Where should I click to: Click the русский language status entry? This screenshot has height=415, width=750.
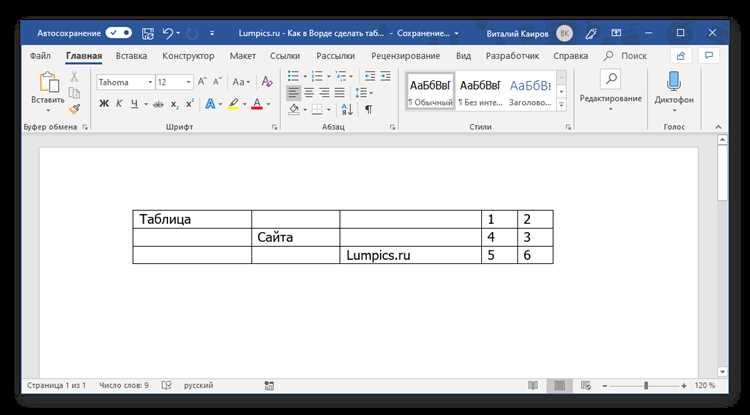pos(199,385)
